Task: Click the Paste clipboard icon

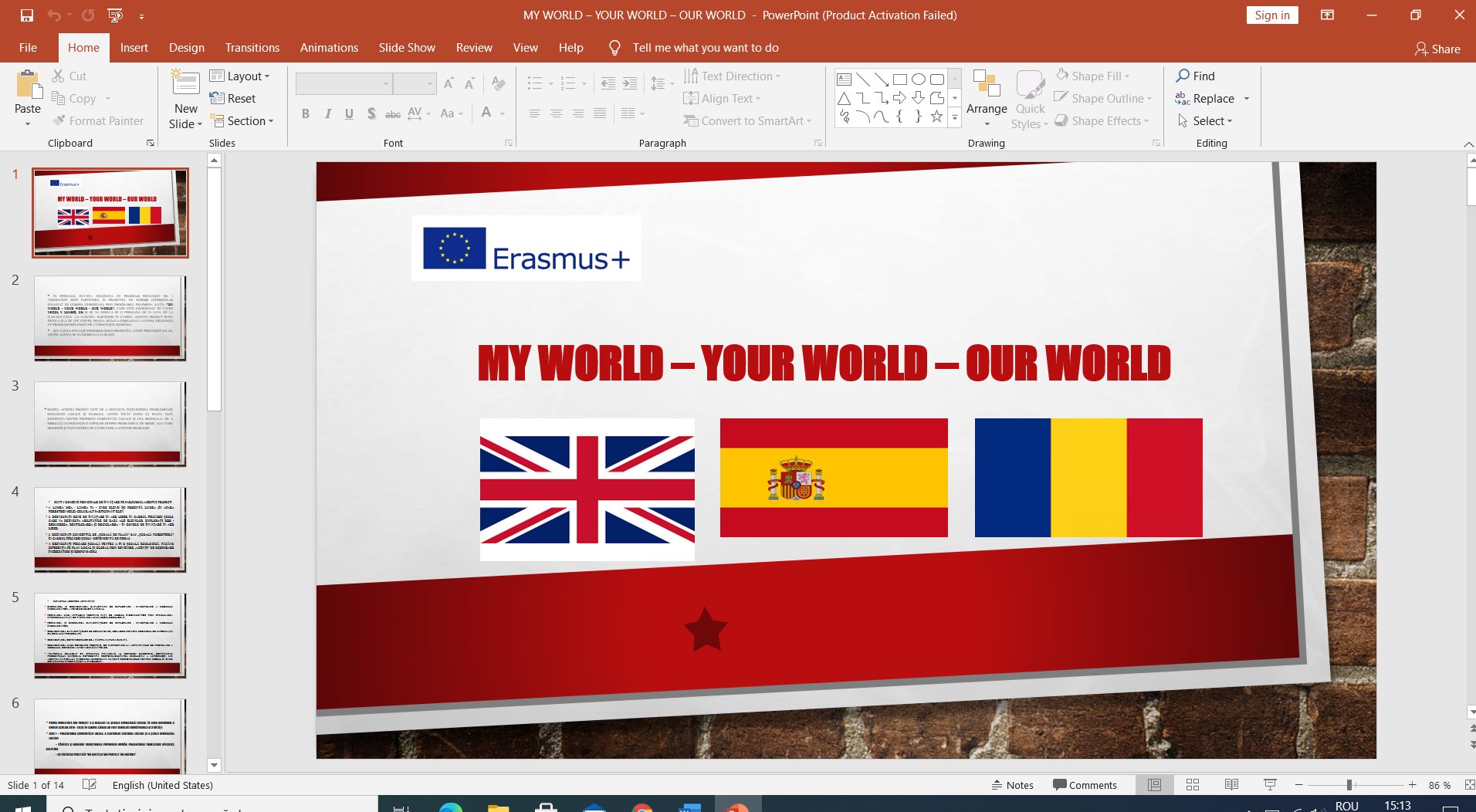Action: tap(28, 85)
